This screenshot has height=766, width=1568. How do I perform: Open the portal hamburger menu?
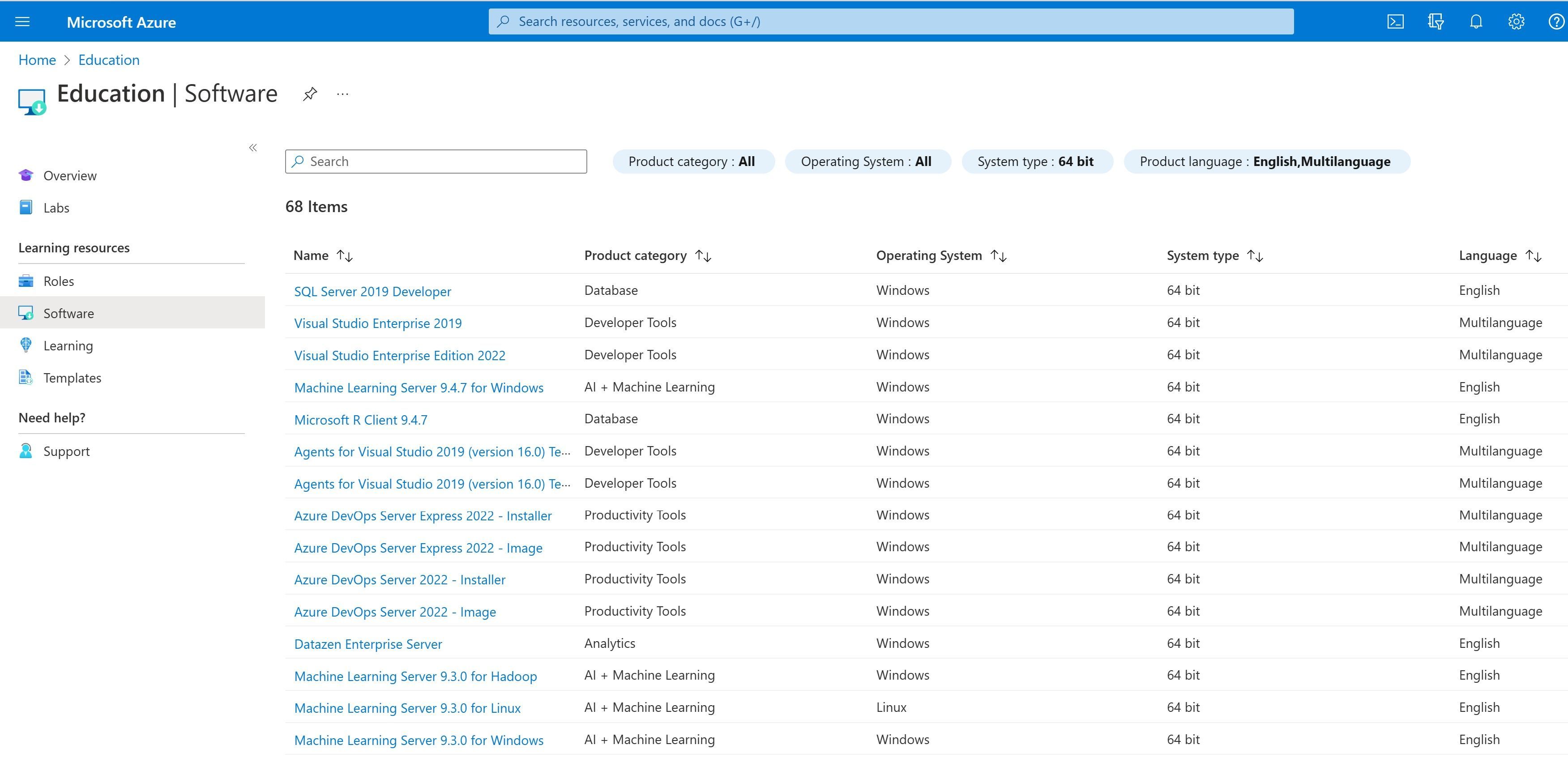[22, 22]
